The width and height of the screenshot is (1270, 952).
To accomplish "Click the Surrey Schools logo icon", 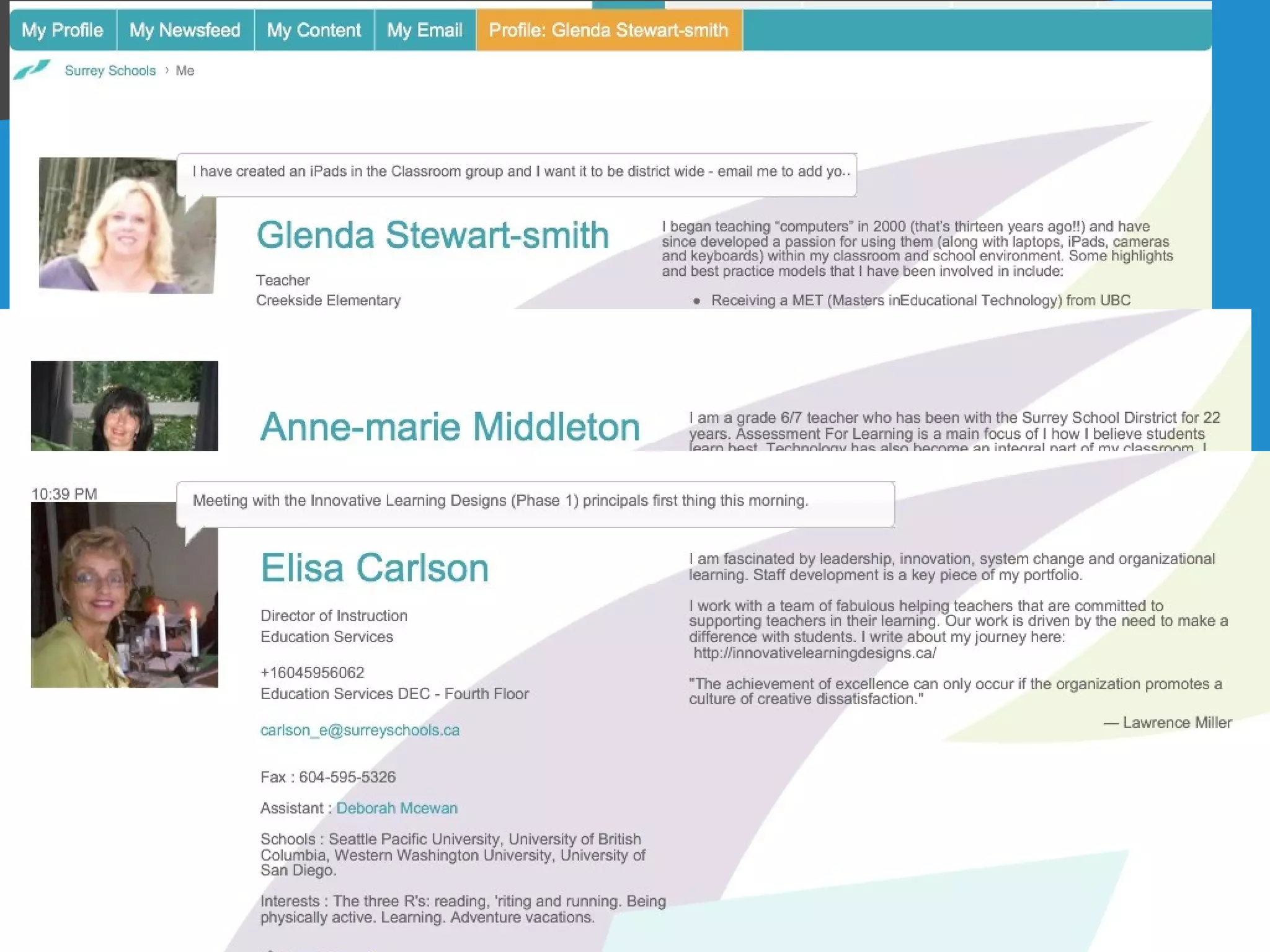I will tap(31, 69).
